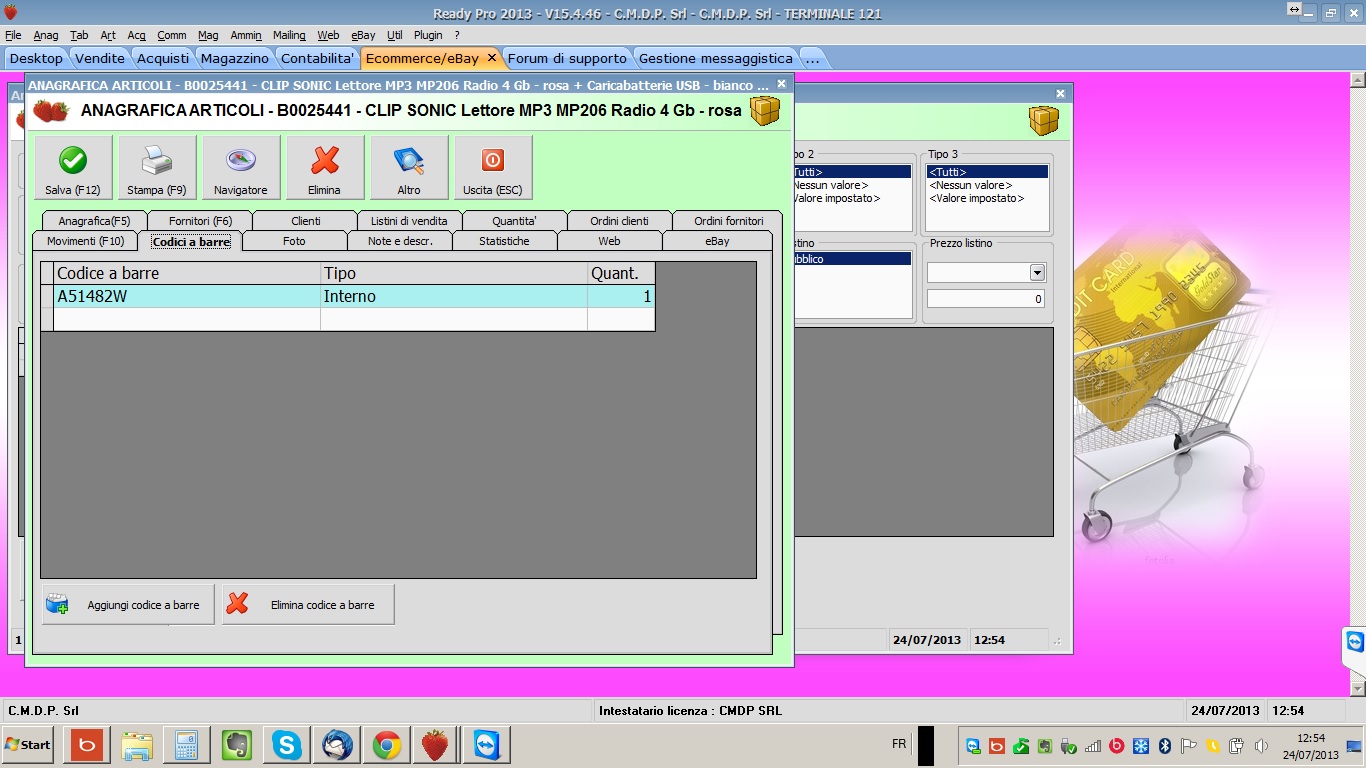This screenshot has width=1366, height=768.
Task: Close the Ecommerce/eBay workspace tab
Action: pyautogui.click(x=491, y=58)
